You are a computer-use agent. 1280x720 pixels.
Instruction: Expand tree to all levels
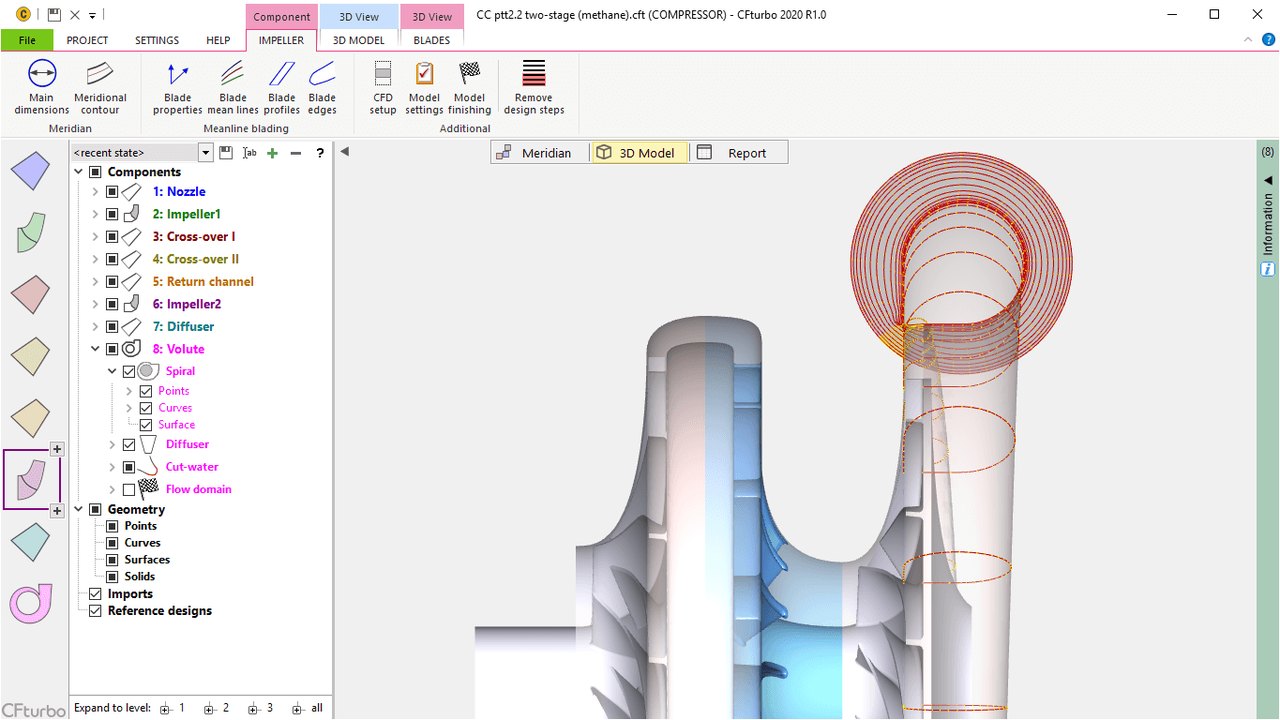[308, 708]
